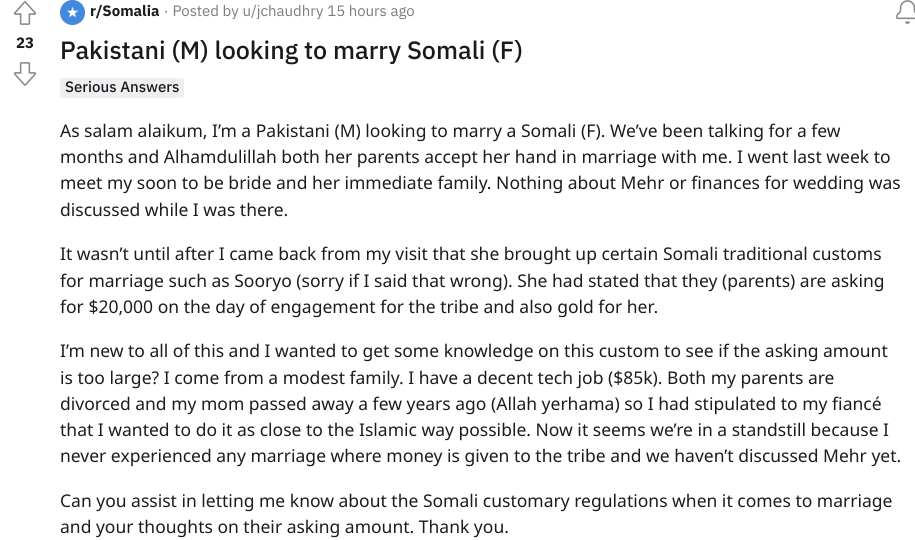Click the 15 hours ago timestamp

pyautogui.click(x=371, y=11)
